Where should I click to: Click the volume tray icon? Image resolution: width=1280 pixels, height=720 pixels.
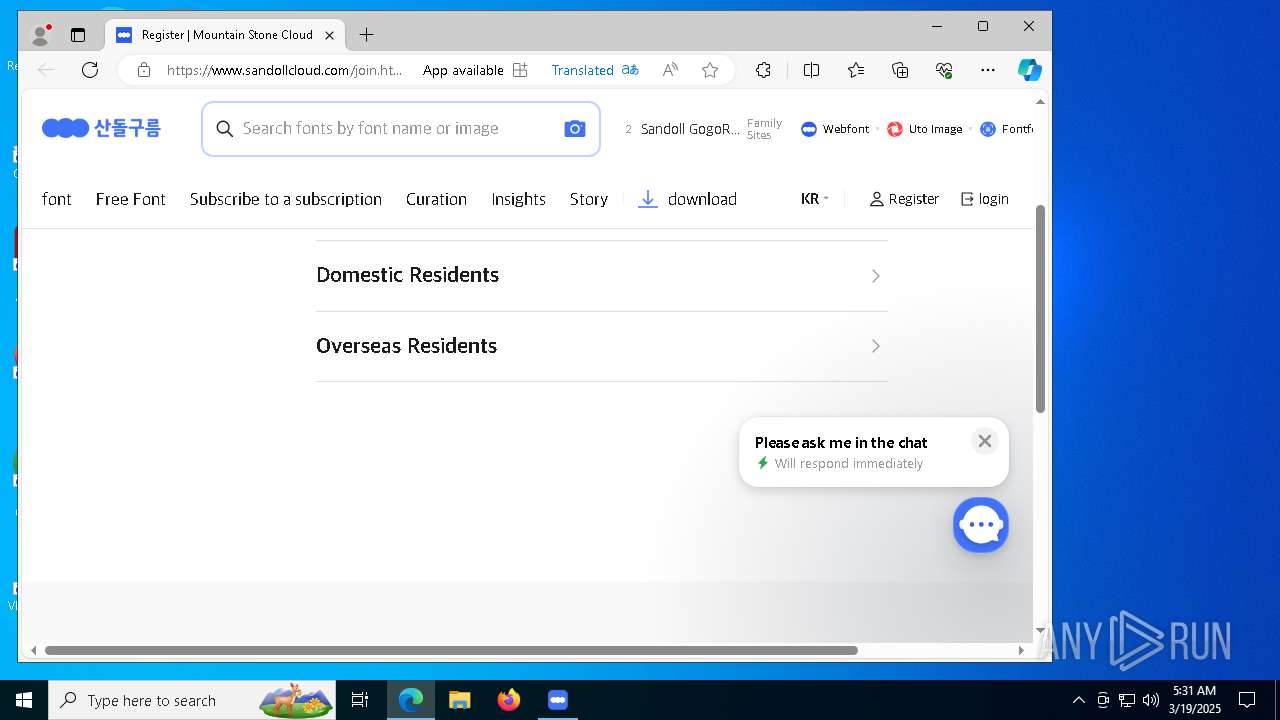pyautogui.click(x=1151, y=700)
